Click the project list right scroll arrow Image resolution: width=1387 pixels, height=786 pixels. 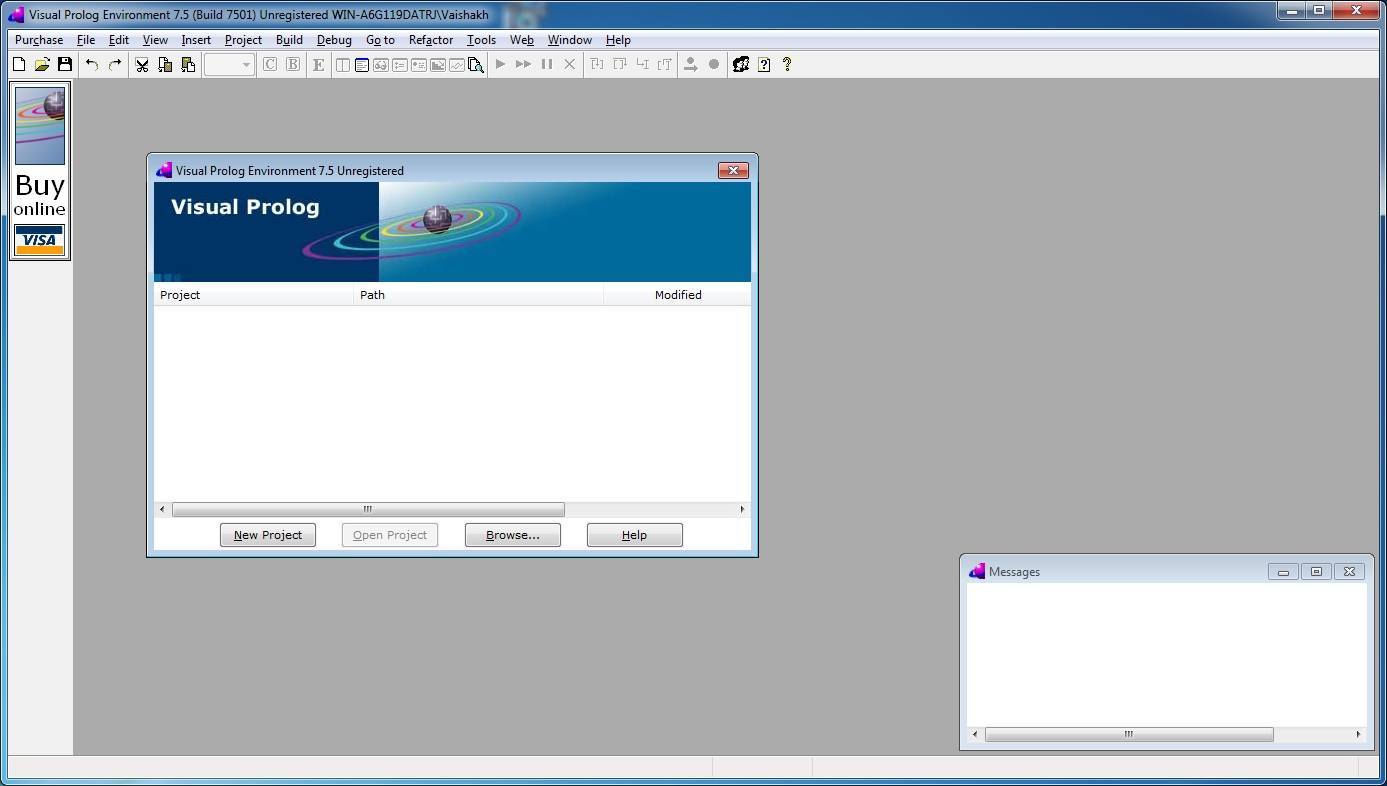click(742, 510)
